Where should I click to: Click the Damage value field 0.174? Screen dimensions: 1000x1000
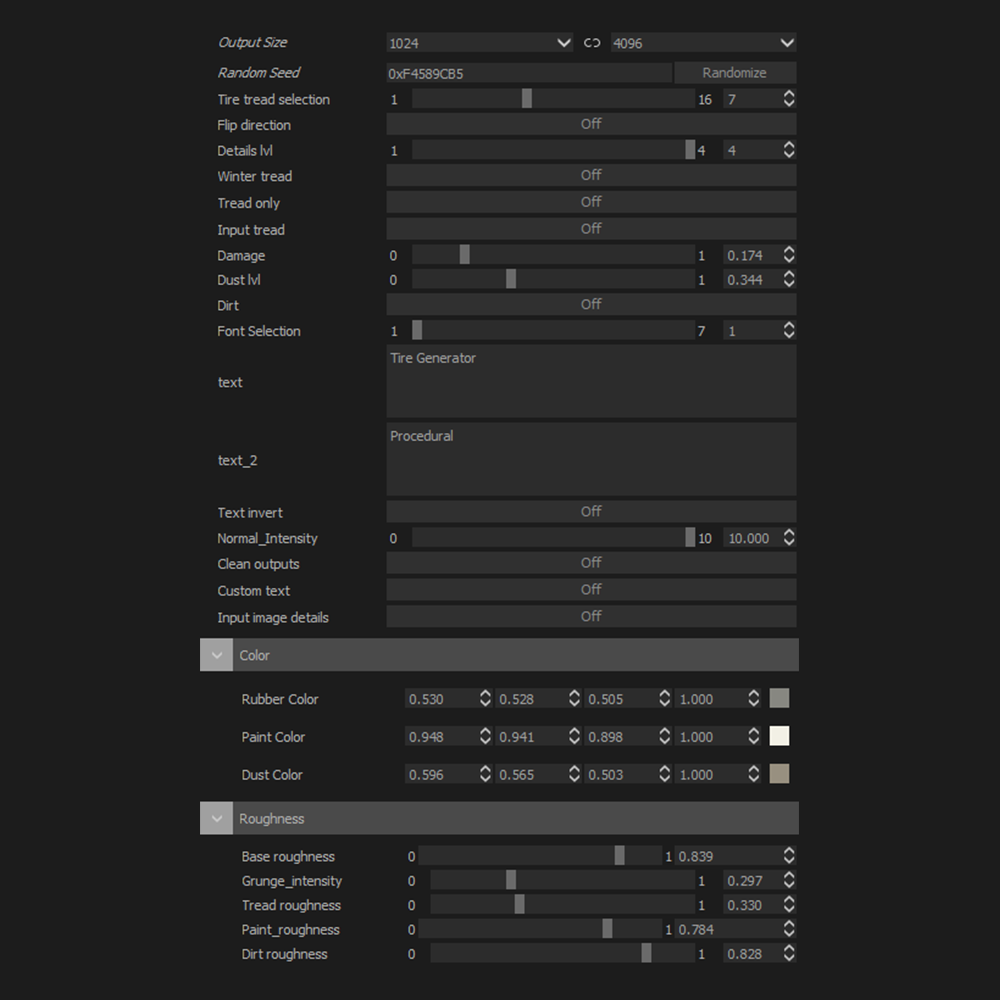coord(753,255)
